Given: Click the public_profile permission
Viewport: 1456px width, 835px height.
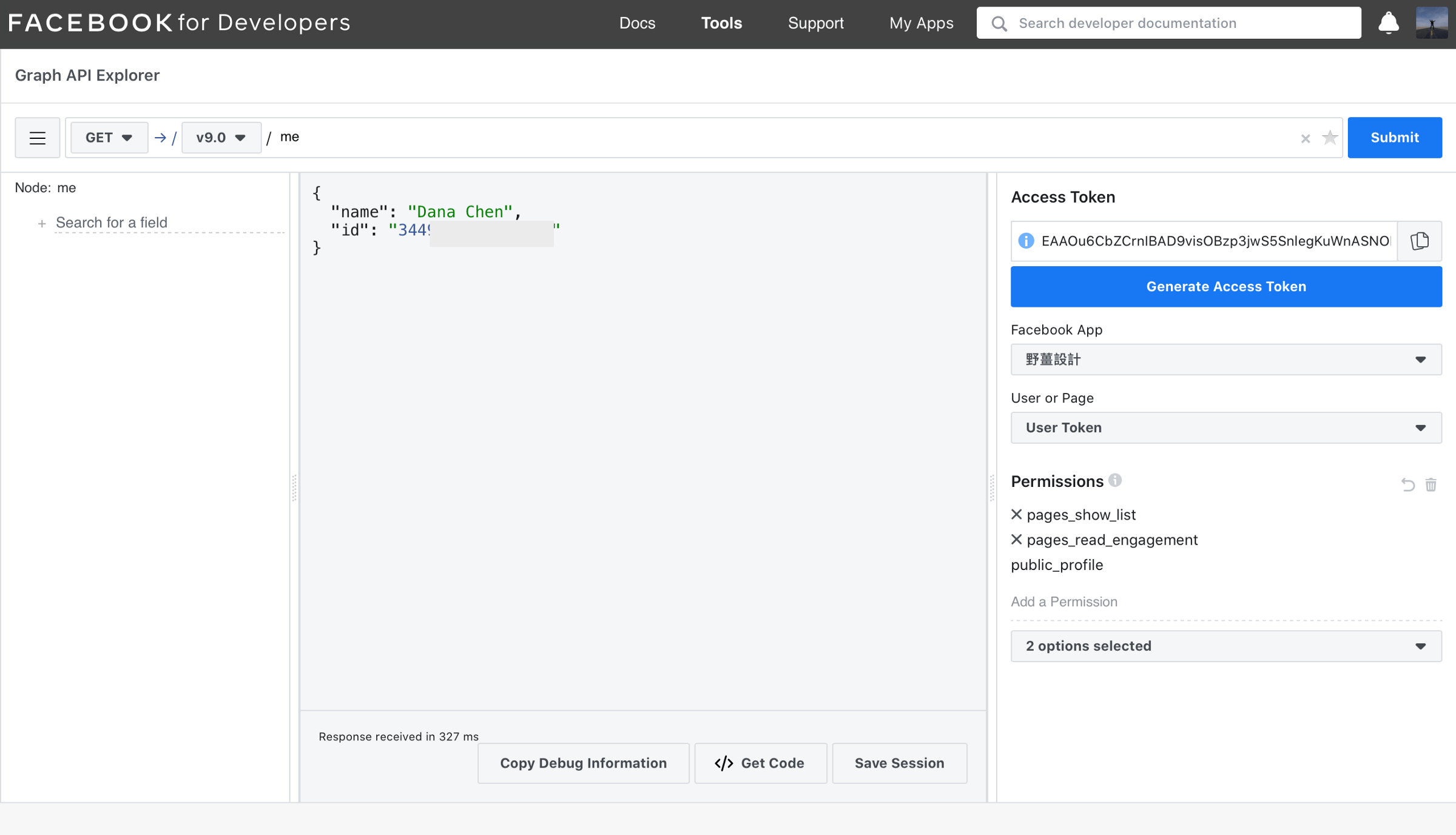Looking at the screenshot, I should point(1056,565).
